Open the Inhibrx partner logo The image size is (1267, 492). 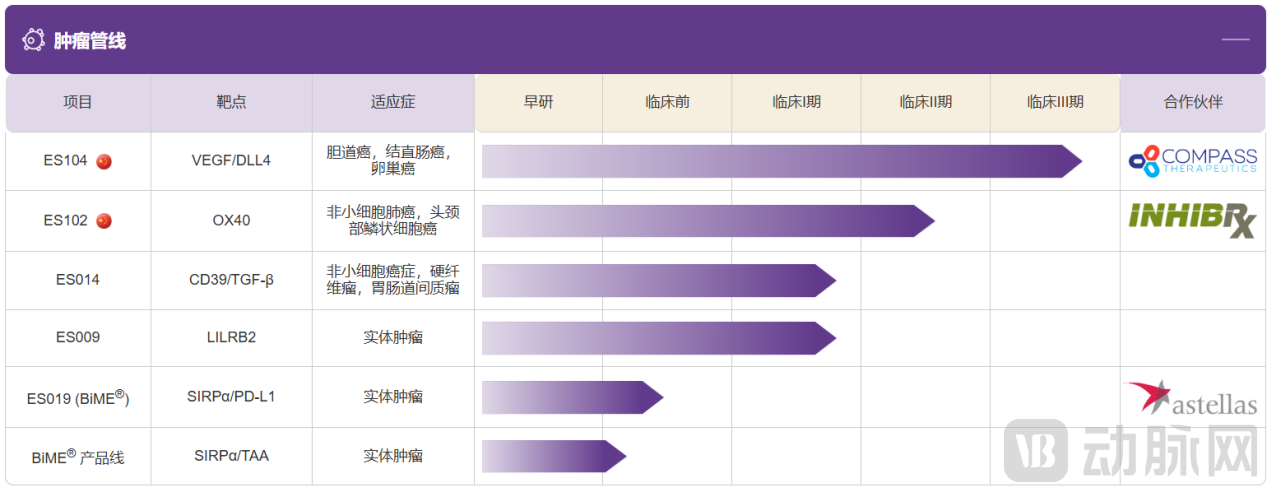coord(1192,220)
